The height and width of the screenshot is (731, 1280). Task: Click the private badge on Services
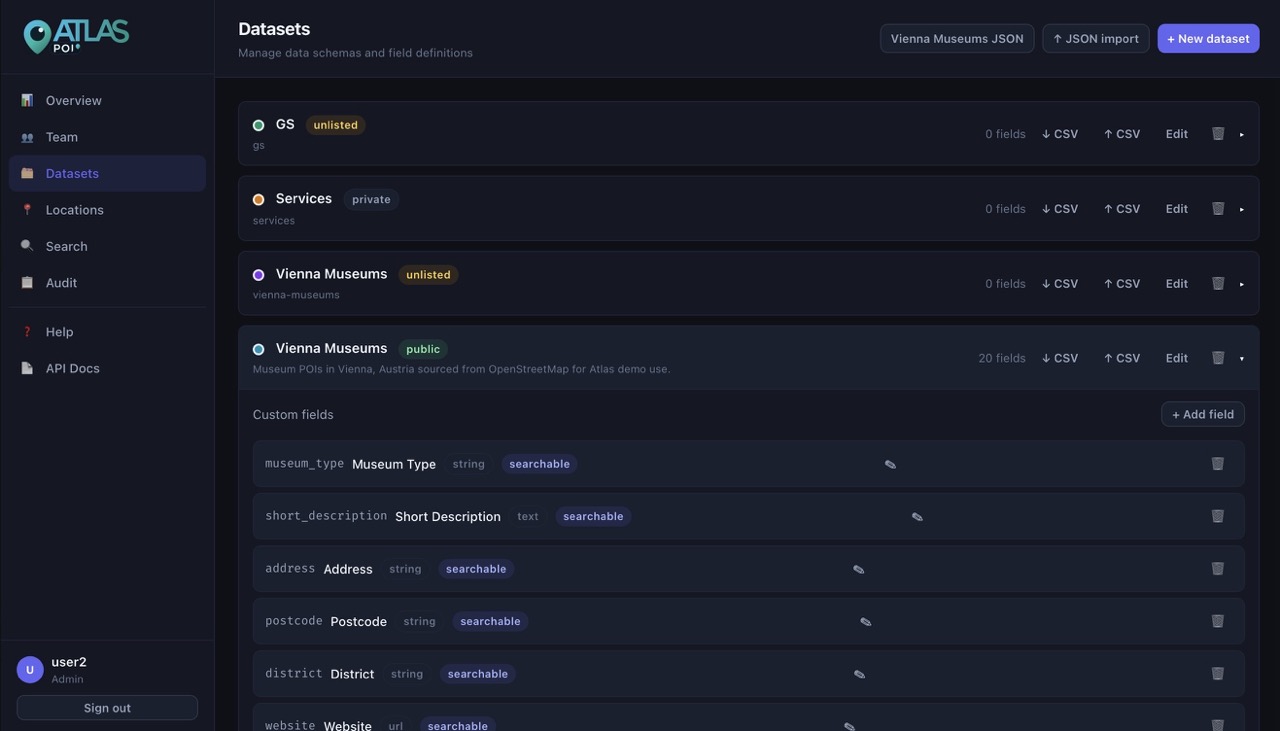pos(371,200)
